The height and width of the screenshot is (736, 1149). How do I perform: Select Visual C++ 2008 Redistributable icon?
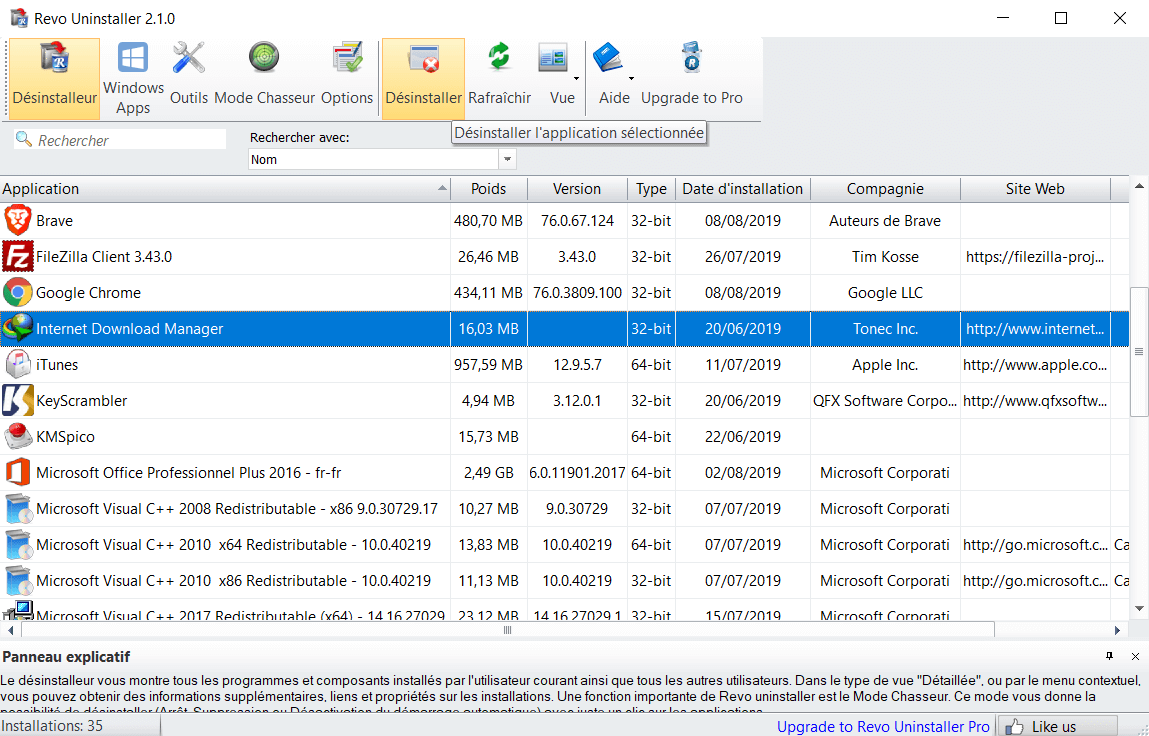pos(17,508)
